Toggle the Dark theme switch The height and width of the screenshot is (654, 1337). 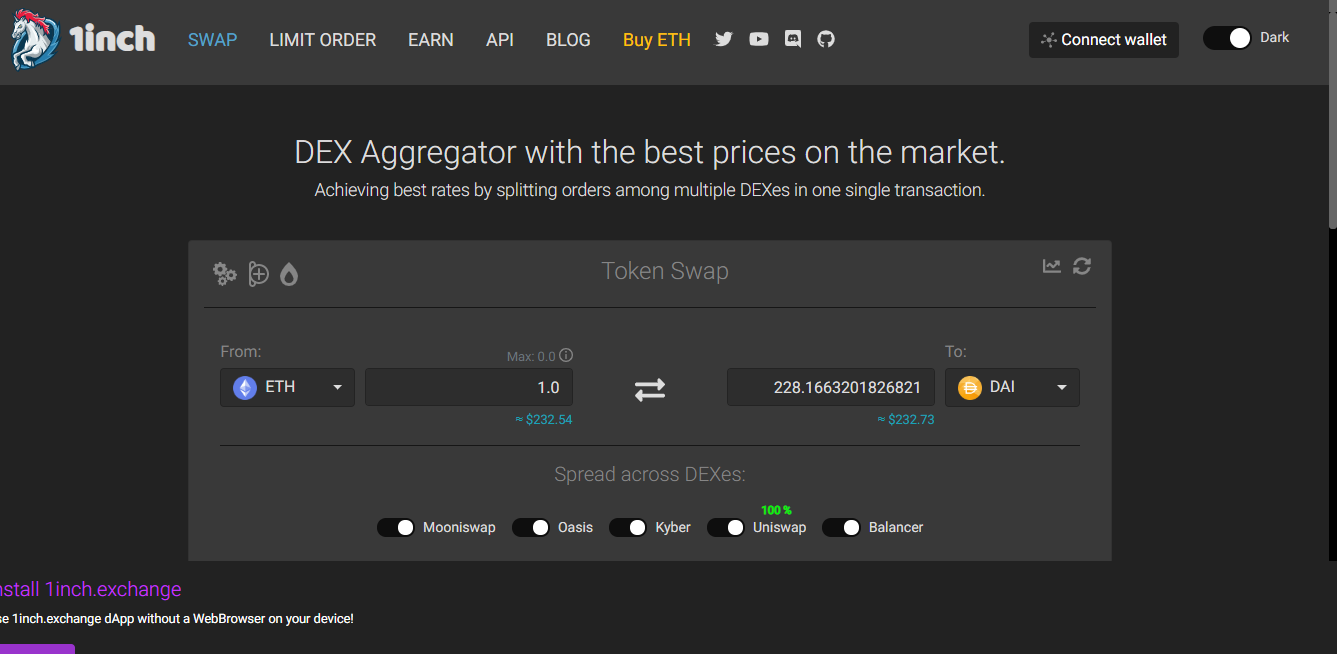(1227, 38)
